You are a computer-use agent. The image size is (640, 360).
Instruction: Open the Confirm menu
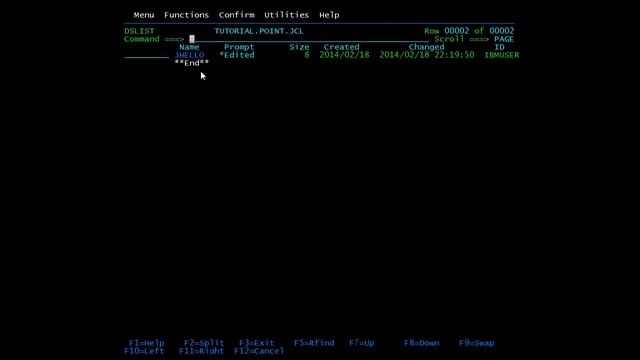(x=237, y=15)
